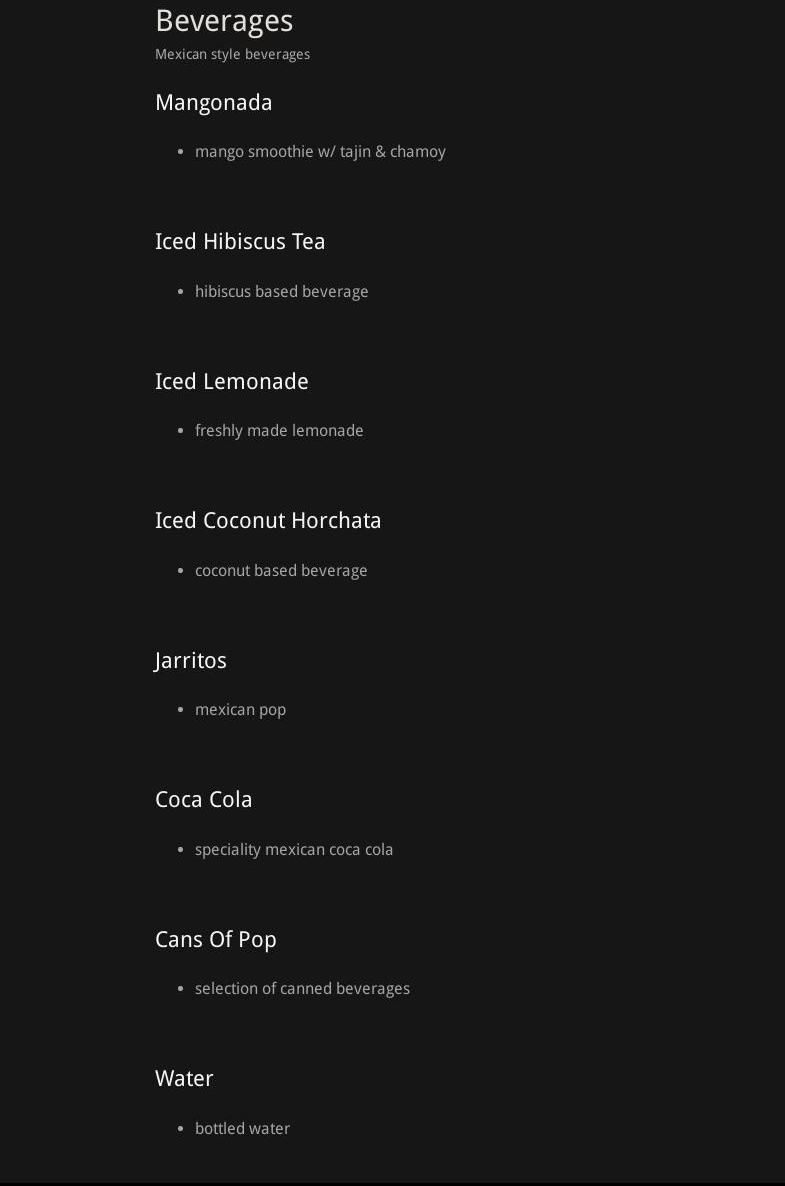Select the Coca Cola item
785x1186 pixels.
[203, 800]
